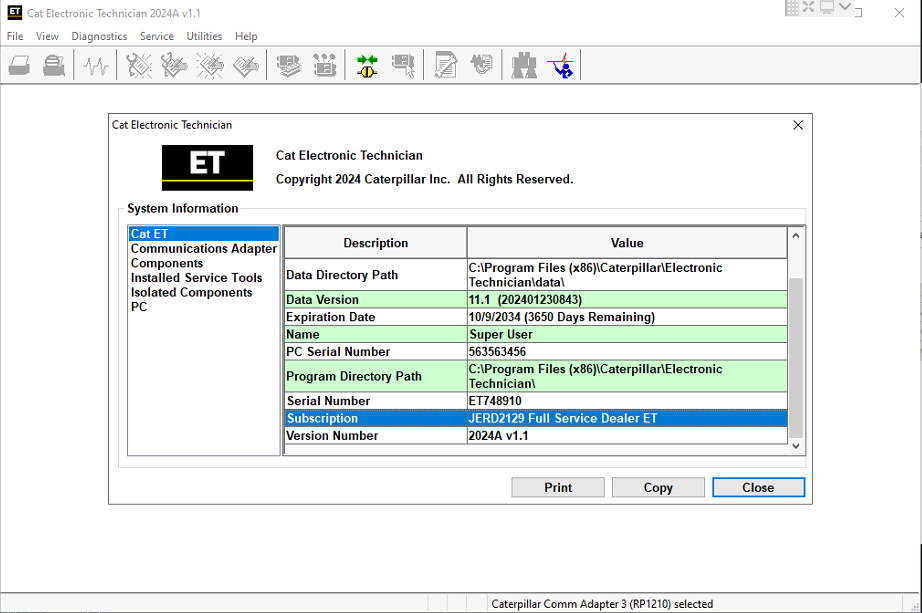Click the notepad with pencil toolbar icon
The height and width of the screenshot is (613, 922).
[446, 66]
